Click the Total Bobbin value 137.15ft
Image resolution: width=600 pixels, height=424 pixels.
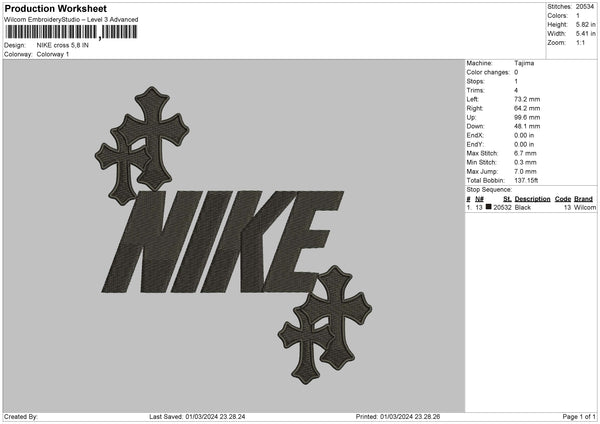pyautogui.click(x=526, y=180)
